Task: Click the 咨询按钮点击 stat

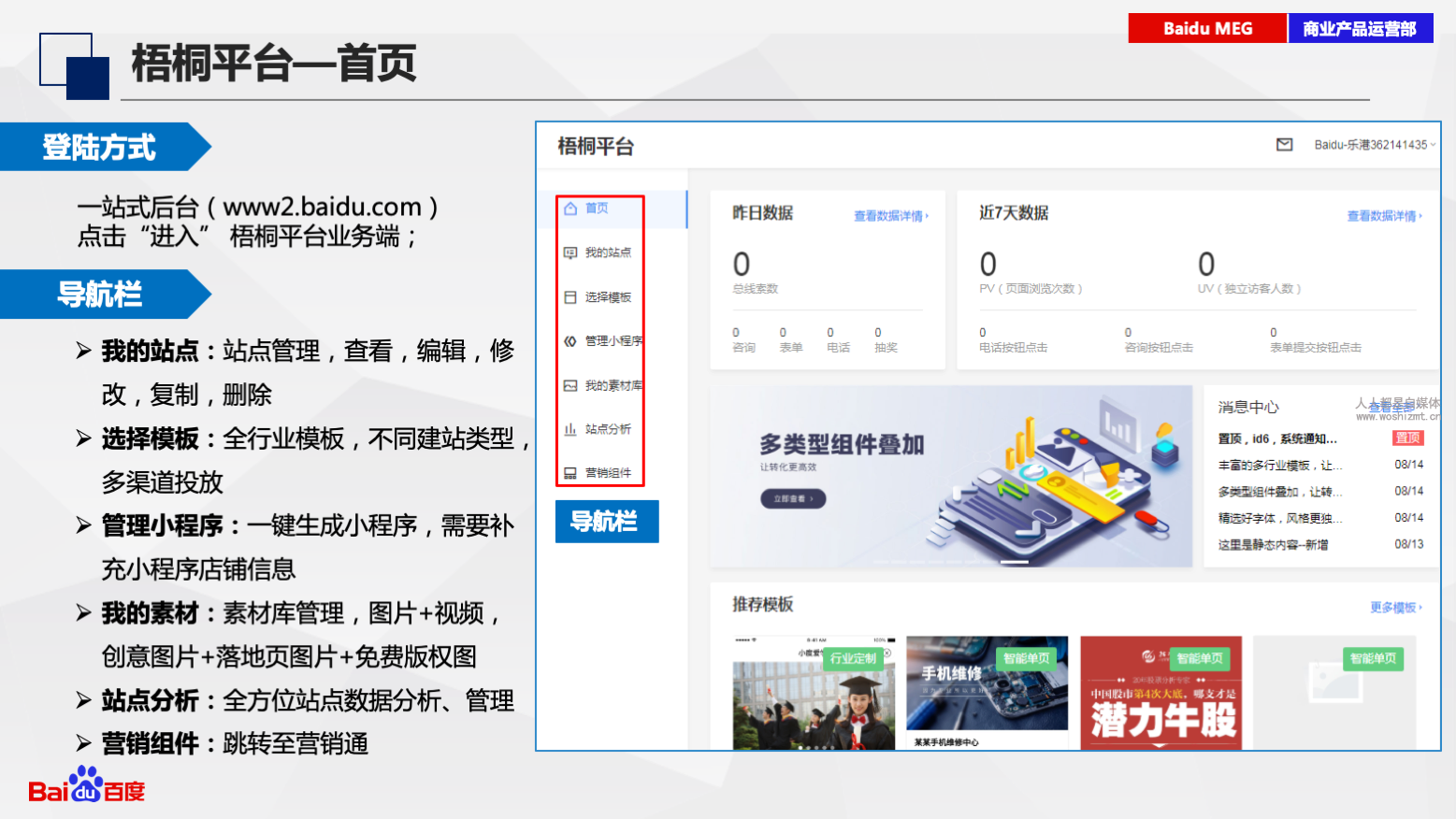Action: [x=1159, y=340]
